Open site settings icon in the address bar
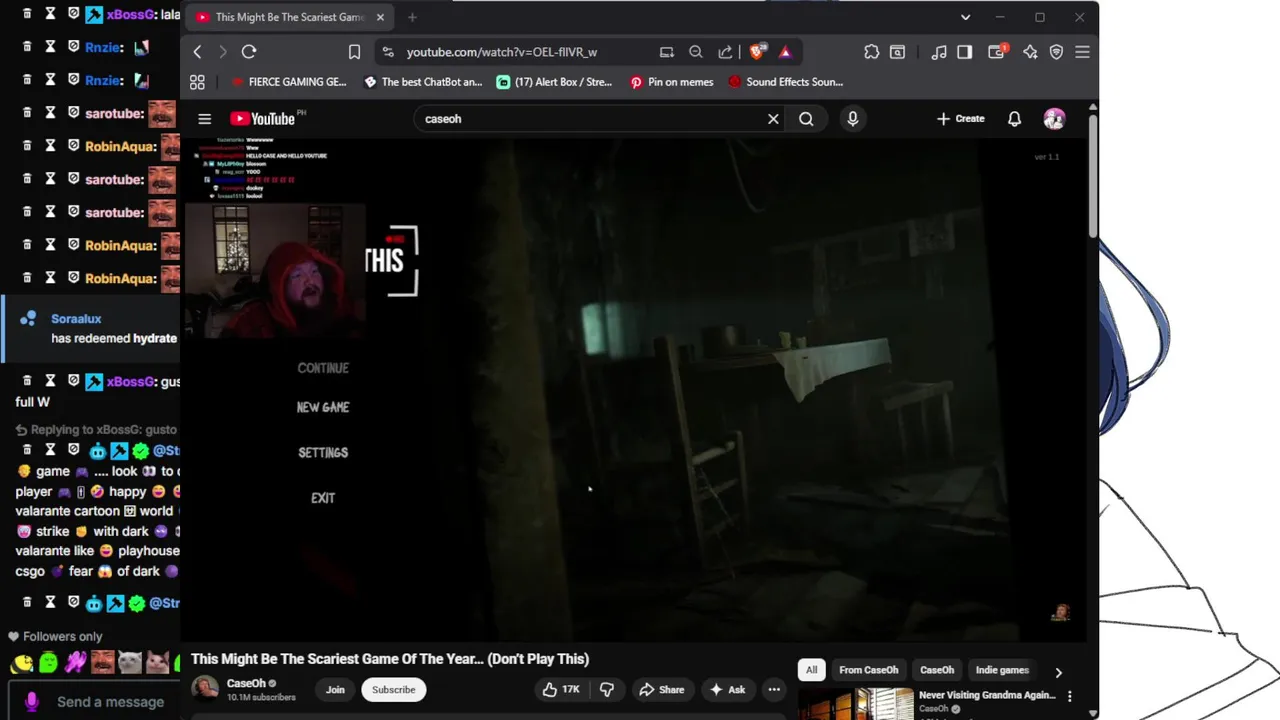This screenshot has height=720, width=1280. point(387,52)
